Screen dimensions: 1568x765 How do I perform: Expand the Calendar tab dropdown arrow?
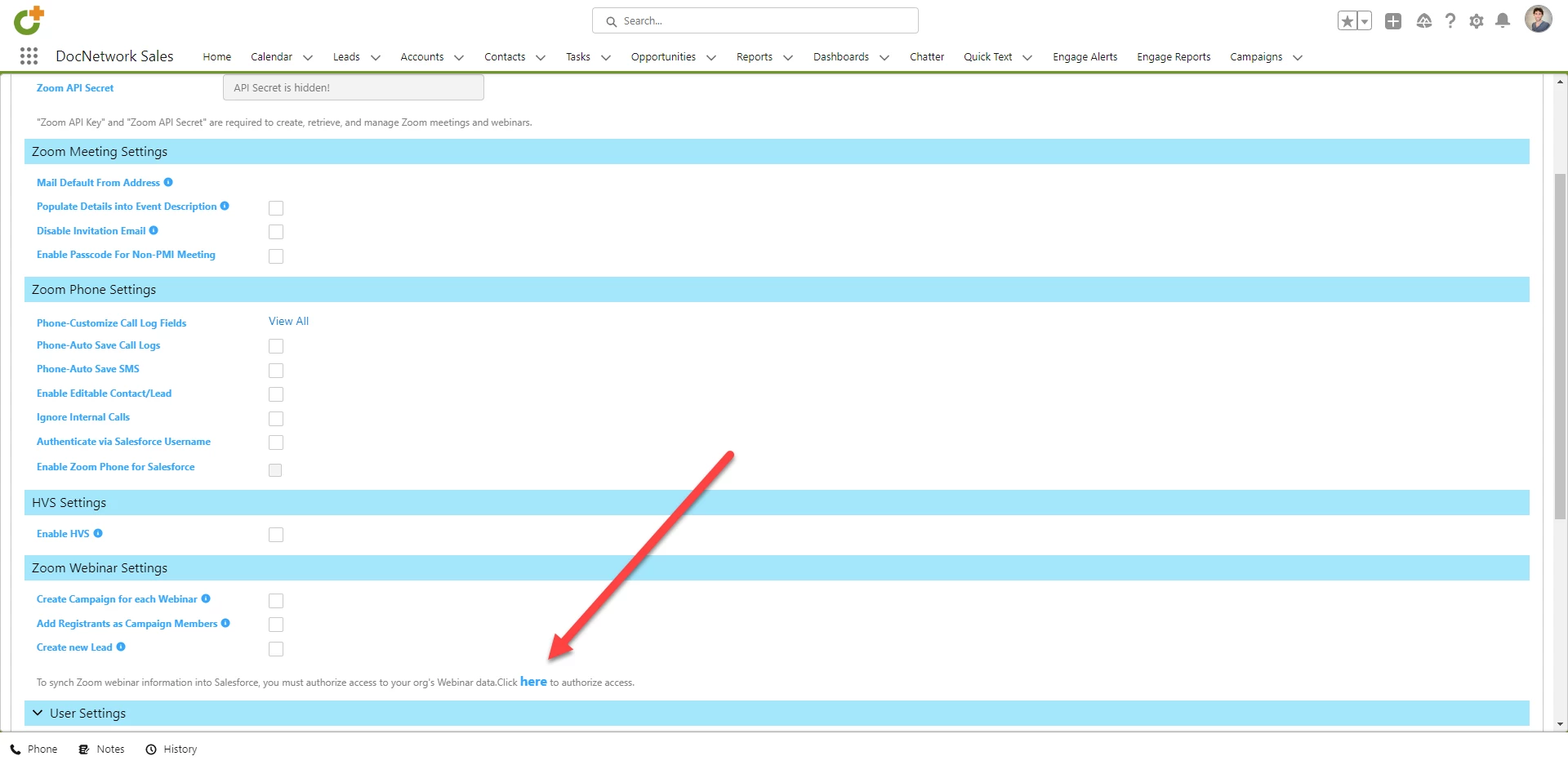coord(308,57)
